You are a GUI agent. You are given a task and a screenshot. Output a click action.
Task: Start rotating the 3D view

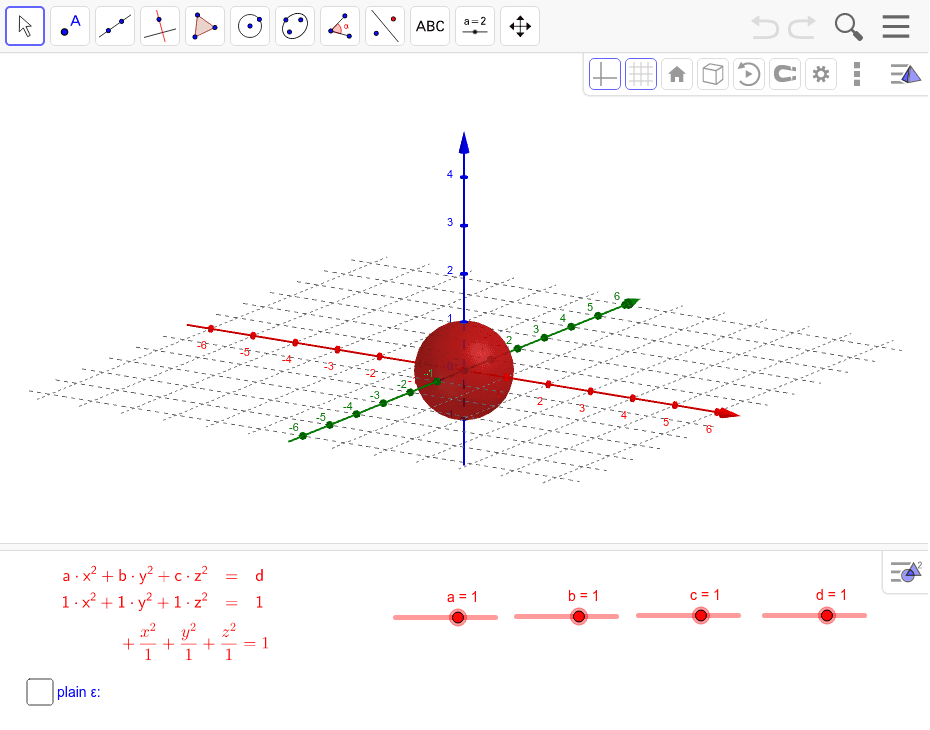pos(749,74)
